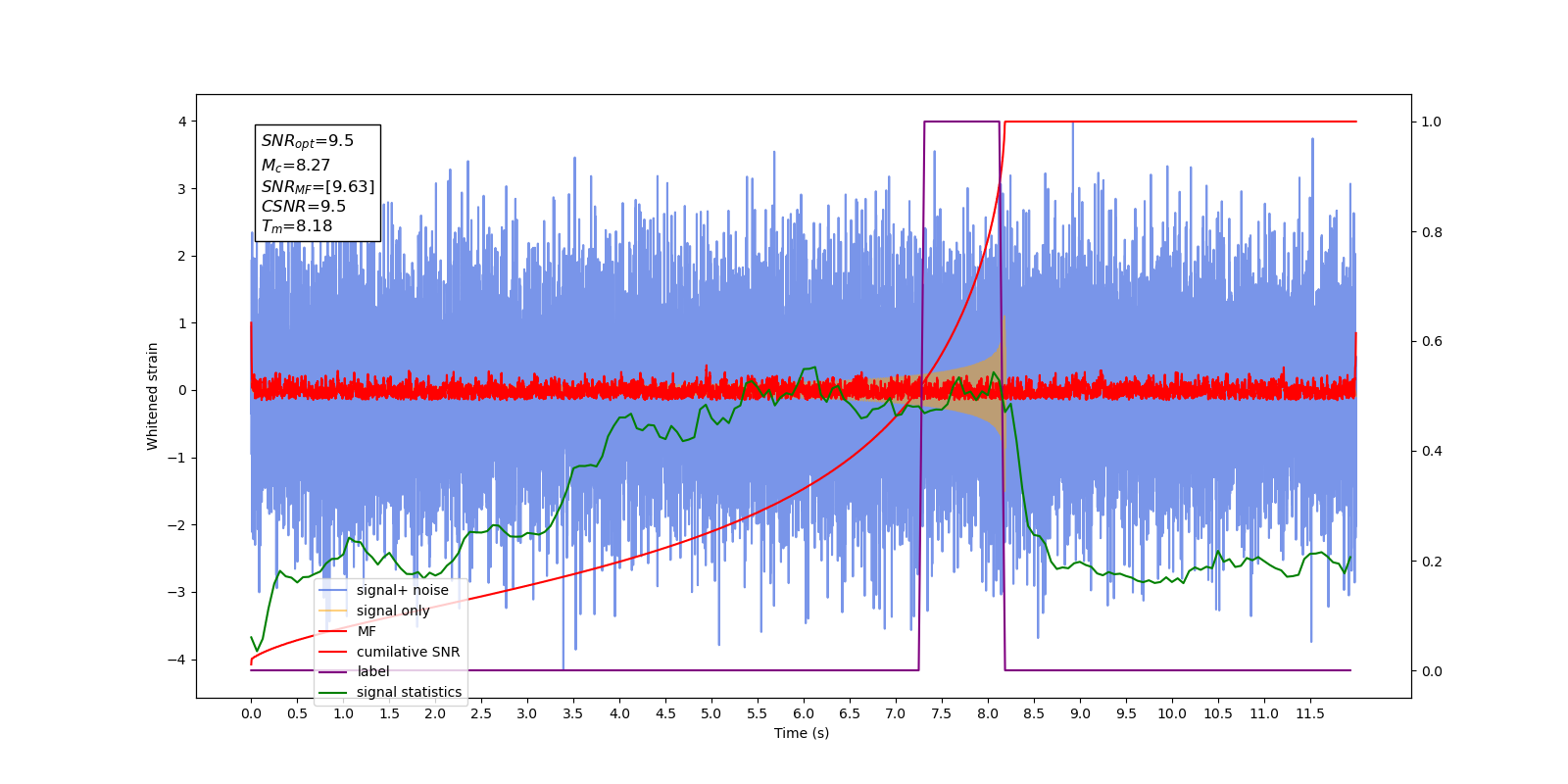Click the left y-axis tick label −4
This screenshot has width=1568, height=784.
[177, 660]
